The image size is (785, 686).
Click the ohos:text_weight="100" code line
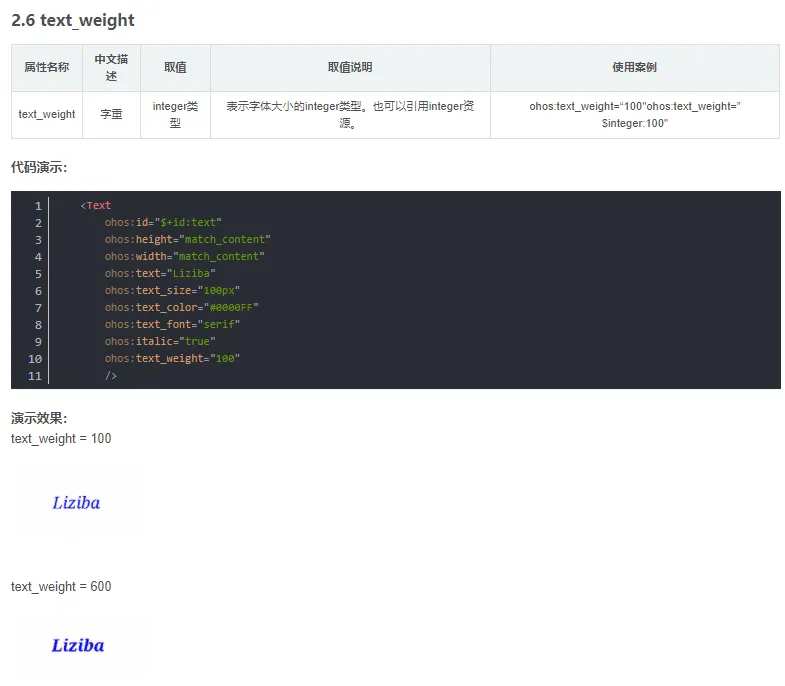click(x=172, y=359)
